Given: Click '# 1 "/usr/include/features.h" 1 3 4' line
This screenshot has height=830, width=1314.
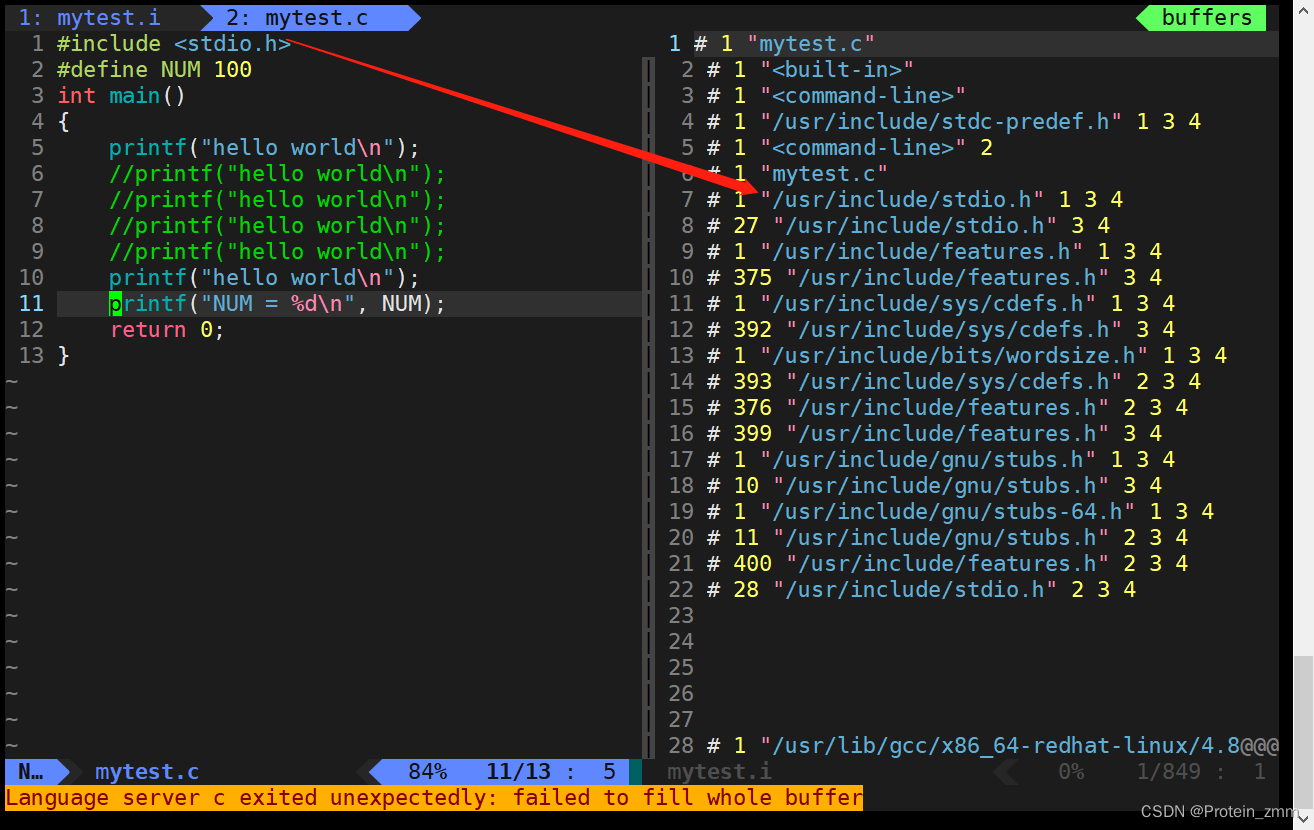Looking at the screenshot, I should click(x=935, y=252).
